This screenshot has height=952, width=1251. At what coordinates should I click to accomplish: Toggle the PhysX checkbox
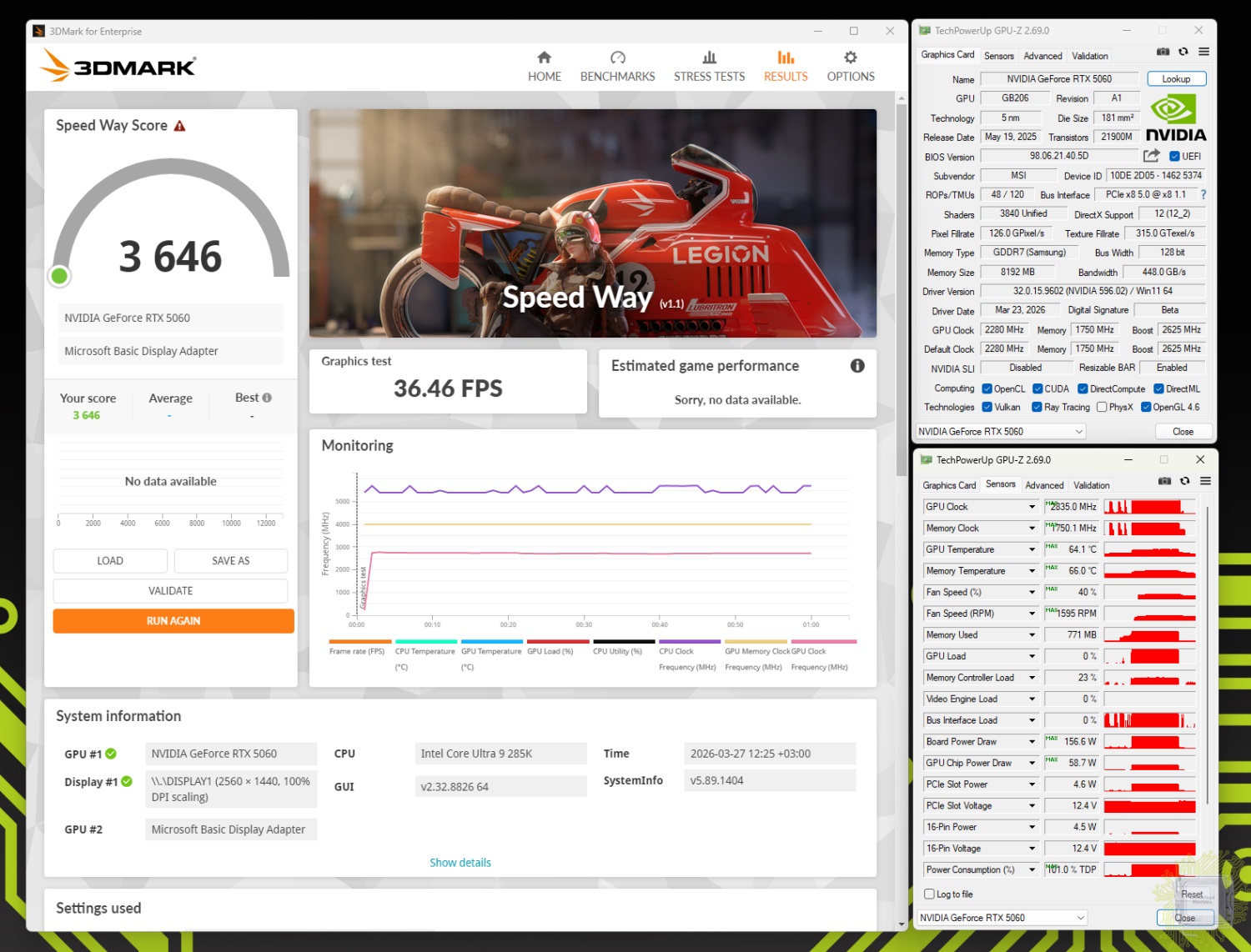pos(1102,408)
